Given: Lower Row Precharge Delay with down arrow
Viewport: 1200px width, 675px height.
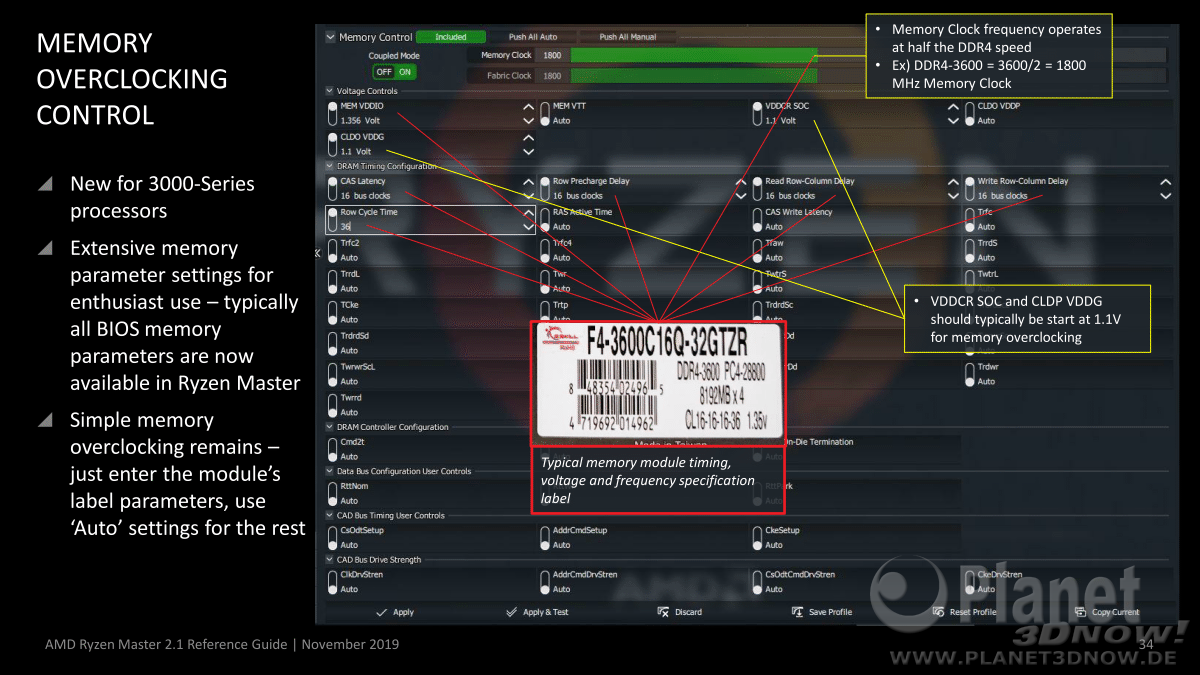Looking at the screenshot, I should 741,196.
